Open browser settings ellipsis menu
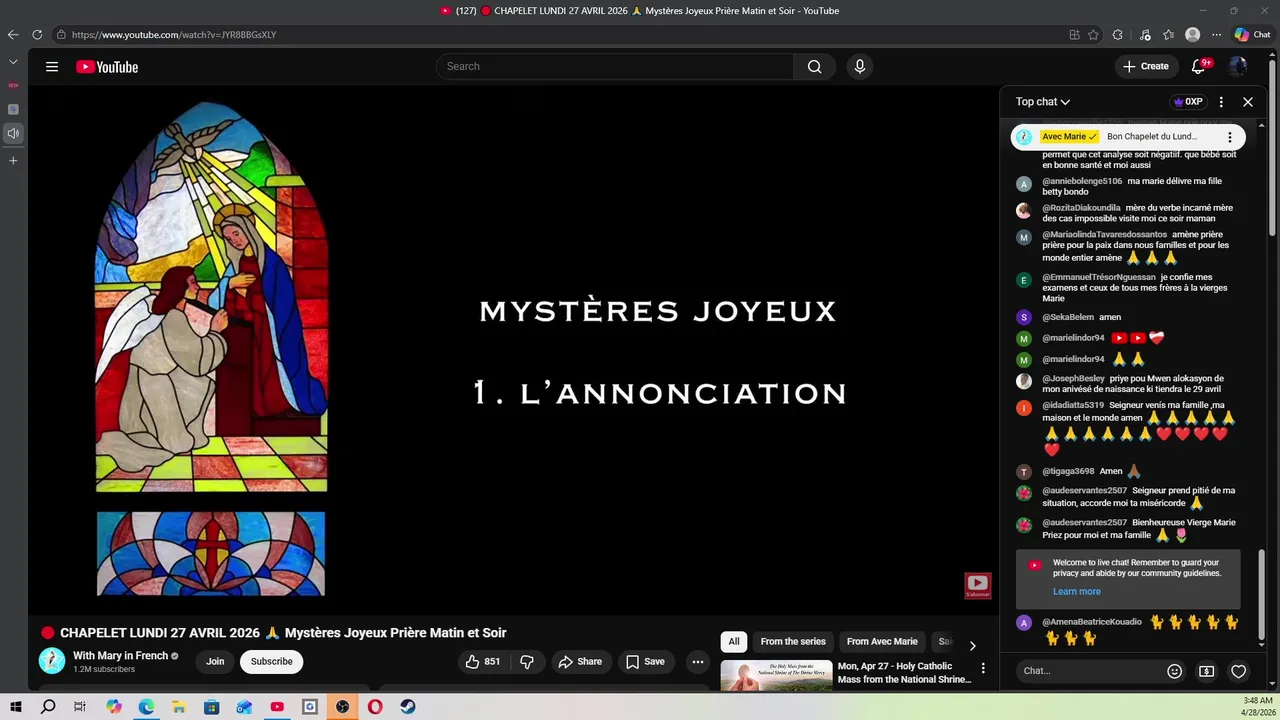 pyautogui.click(x=1216, y=34)
